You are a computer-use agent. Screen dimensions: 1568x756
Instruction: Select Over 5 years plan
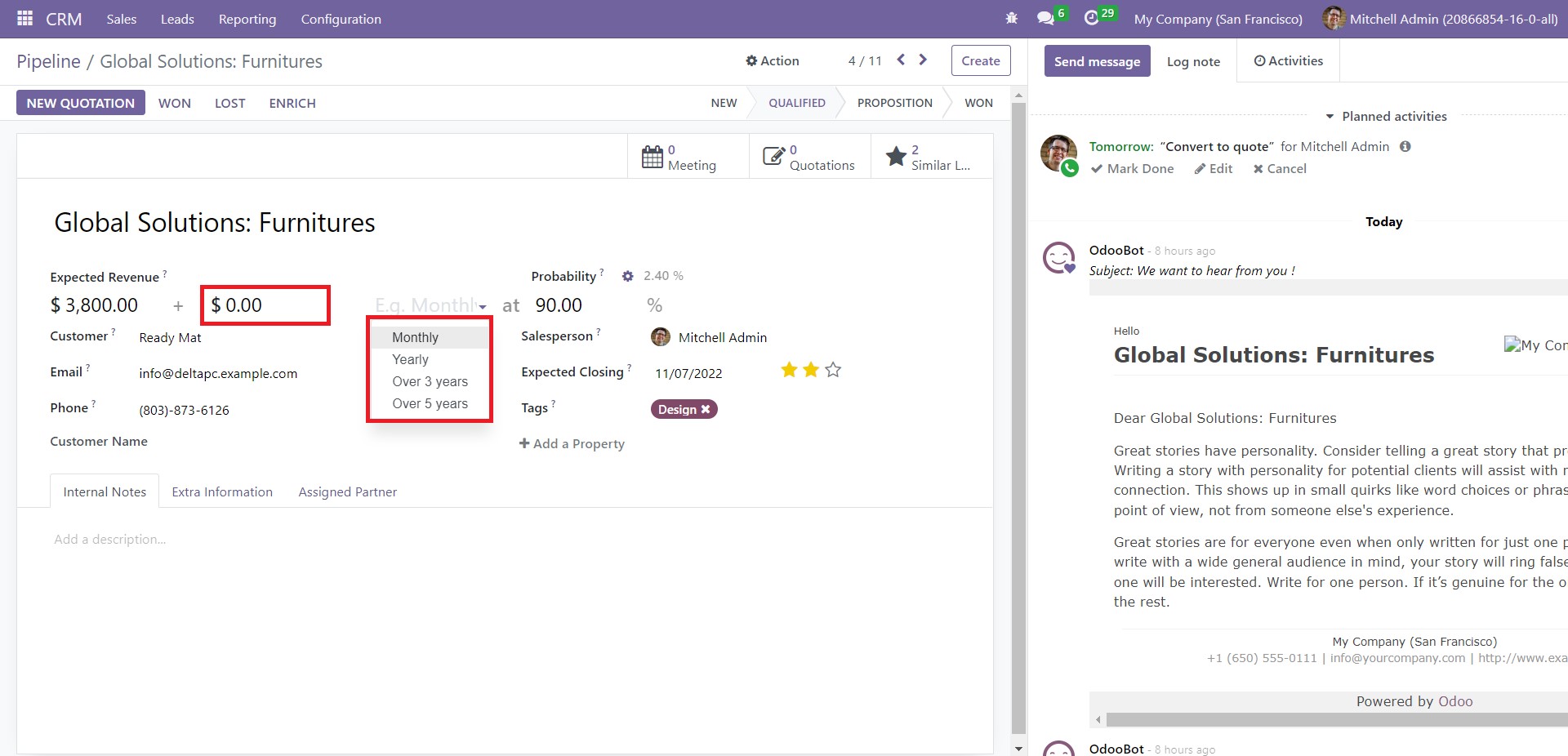(430, 403)
